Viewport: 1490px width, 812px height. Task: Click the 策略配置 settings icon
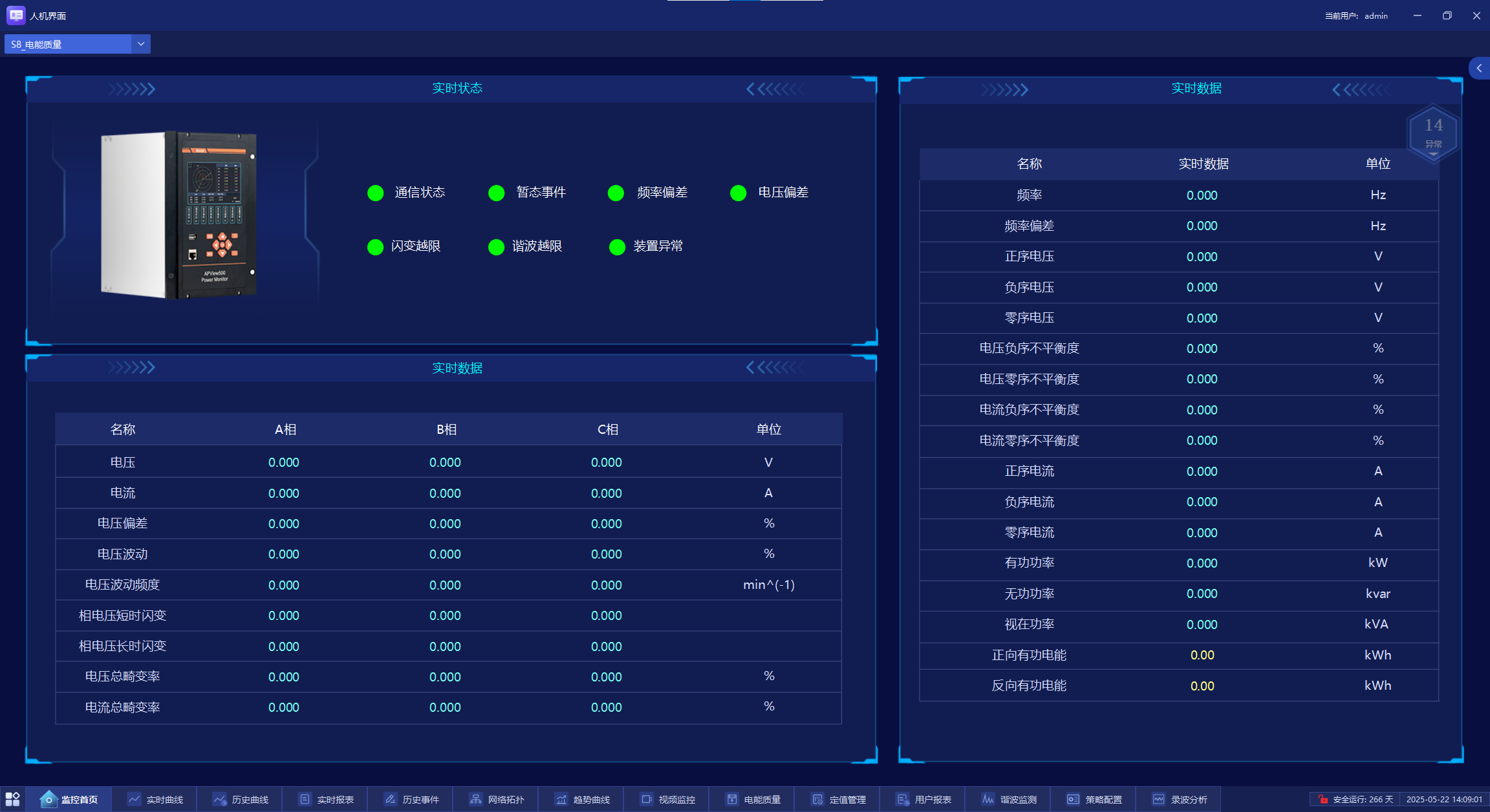[x=1073, y=799]
